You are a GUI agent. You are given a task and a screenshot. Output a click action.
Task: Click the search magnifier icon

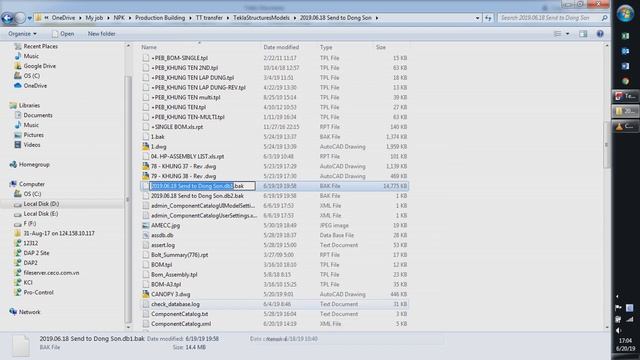pos(604,18)
